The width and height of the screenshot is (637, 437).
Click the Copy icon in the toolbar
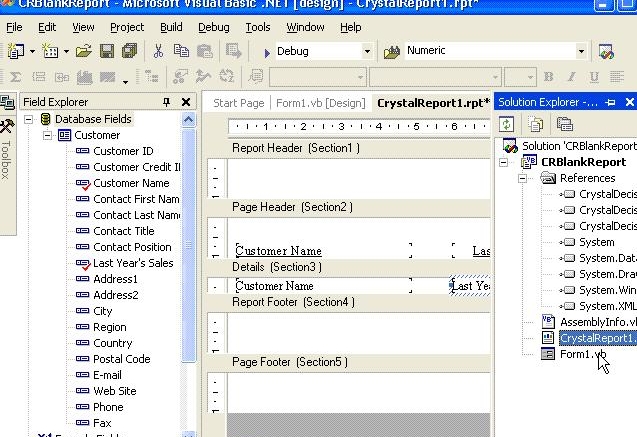(x=180, y=51)
